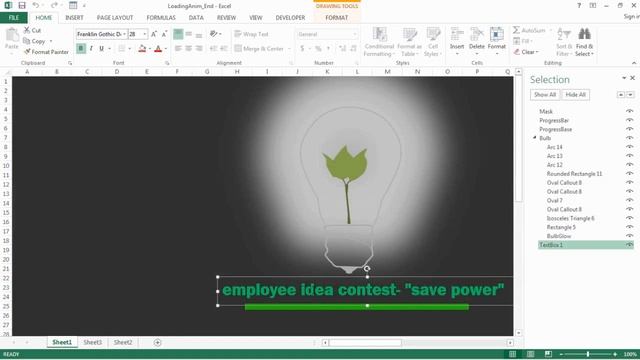The height and width of the screenshot is (360, 640).
Task: Open Selection pane options dropdown
Action: pyautogui.click(x=624, y=78)
